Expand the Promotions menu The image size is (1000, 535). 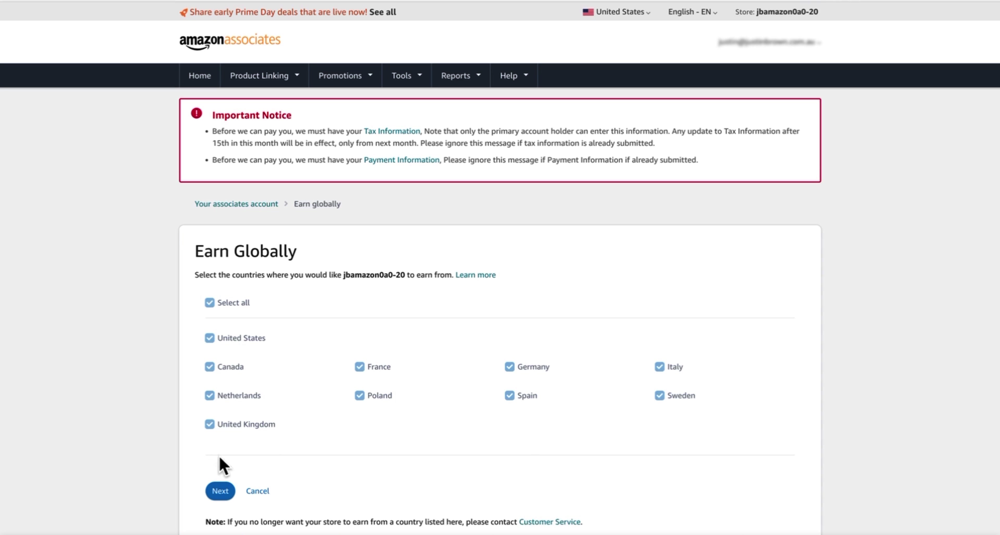click(x=345, y=75)
